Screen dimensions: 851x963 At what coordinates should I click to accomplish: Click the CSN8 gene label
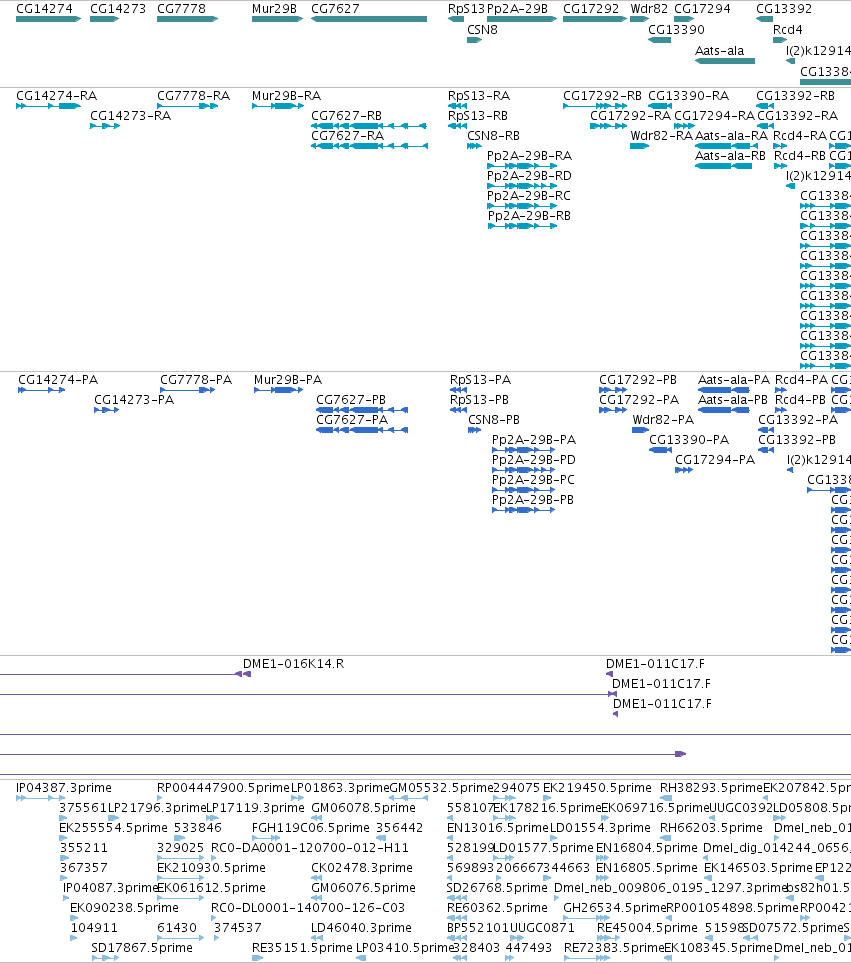point(482,29)
